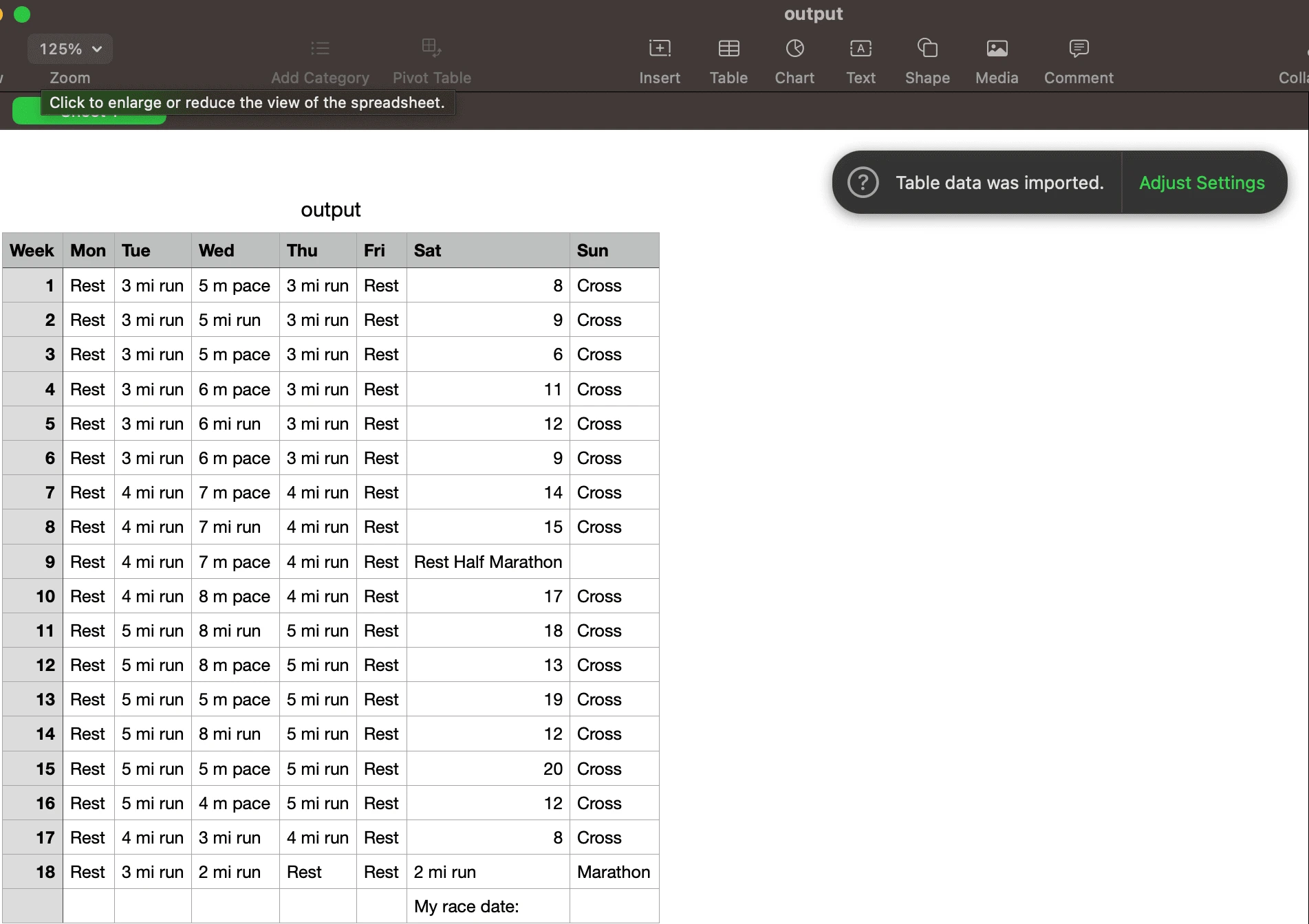Select the week 9 row header

coord(32,562)
